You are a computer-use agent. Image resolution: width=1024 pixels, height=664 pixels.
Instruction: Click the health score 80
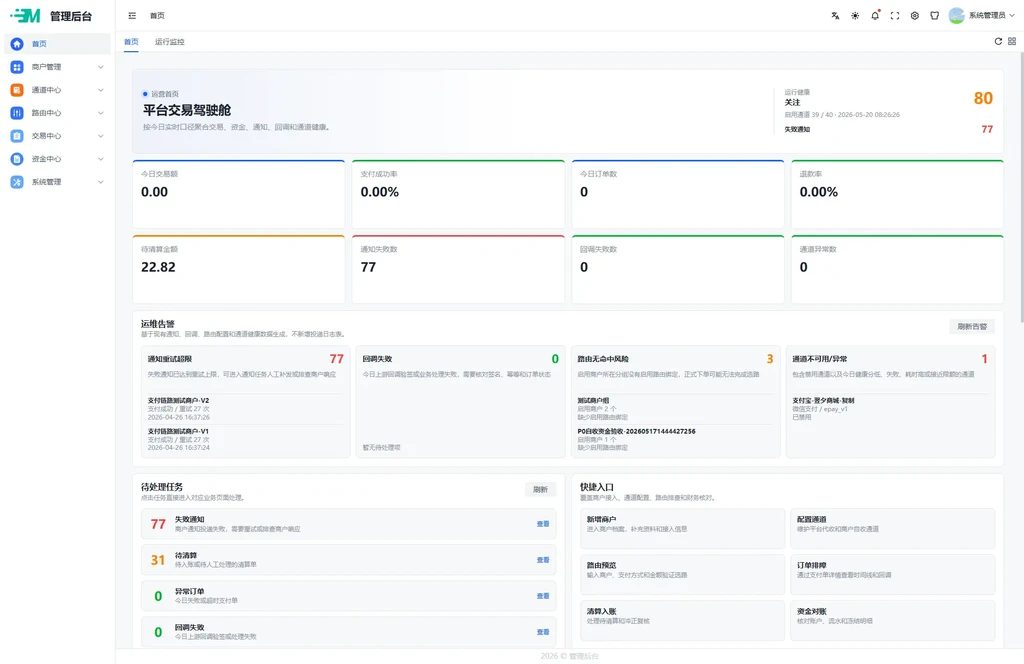tap(983, 99)
